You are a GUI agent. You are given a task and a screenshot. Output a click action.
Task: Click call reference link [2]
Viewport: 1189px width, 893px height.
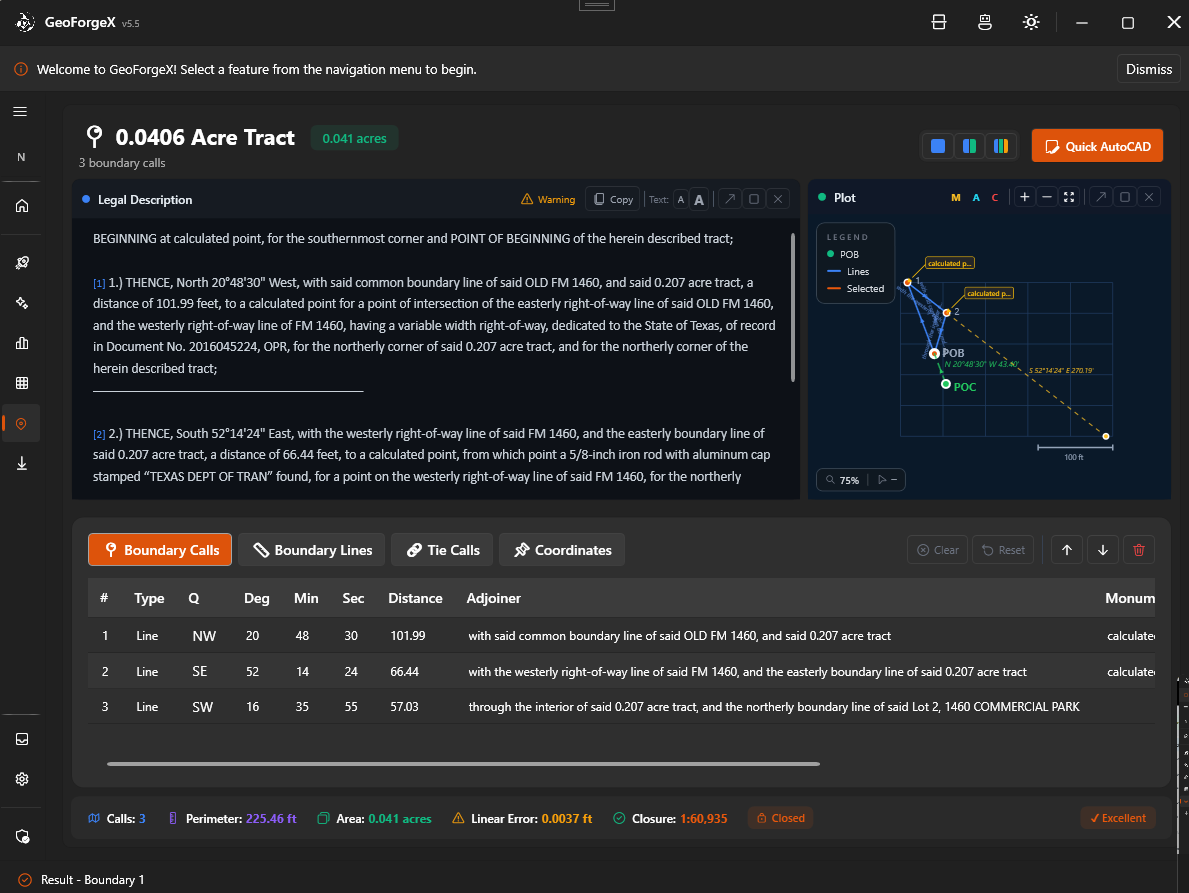(x=99, y=434)
